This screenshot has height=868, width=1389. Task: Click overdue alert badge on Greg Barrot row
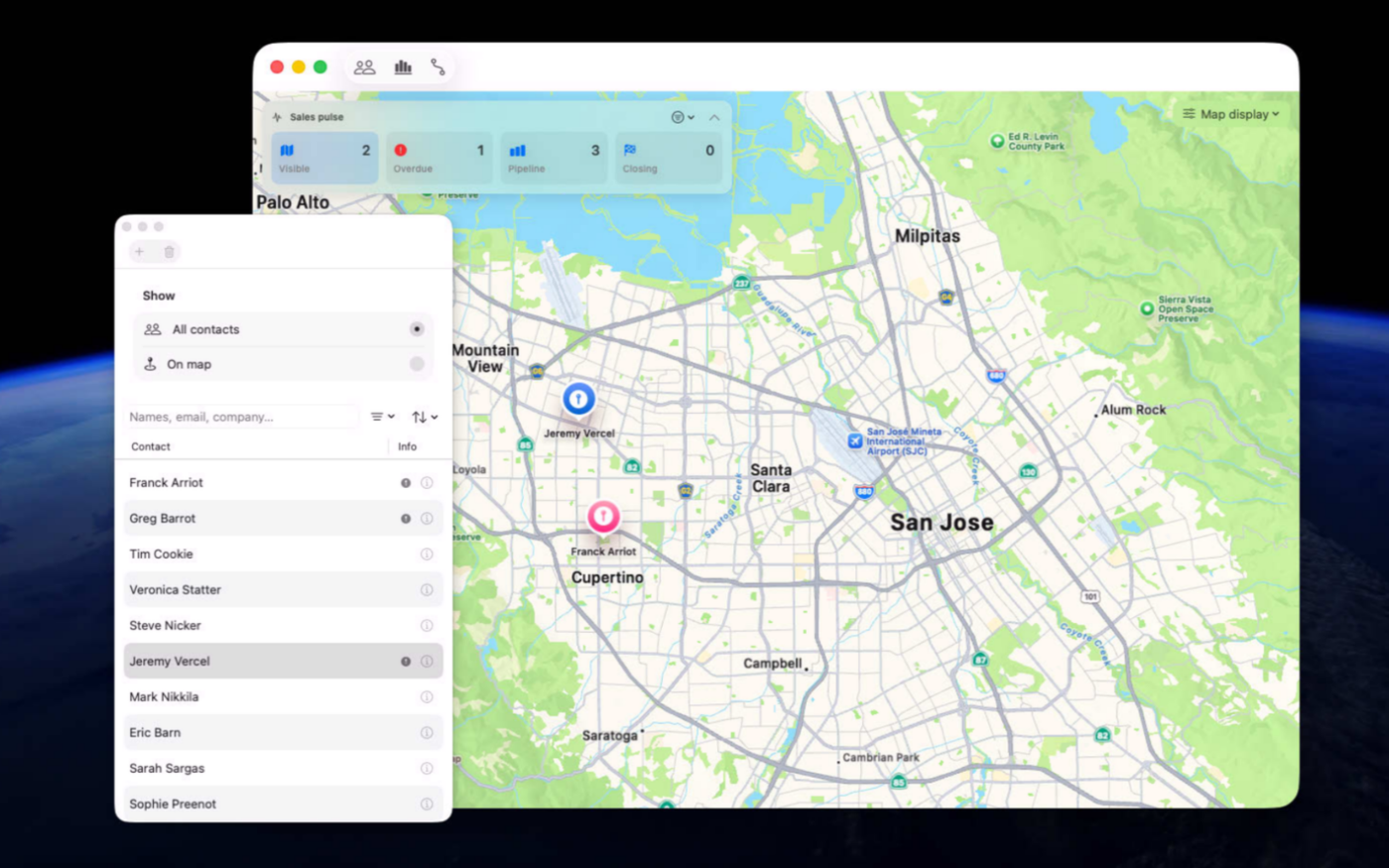tap(406, 519)
